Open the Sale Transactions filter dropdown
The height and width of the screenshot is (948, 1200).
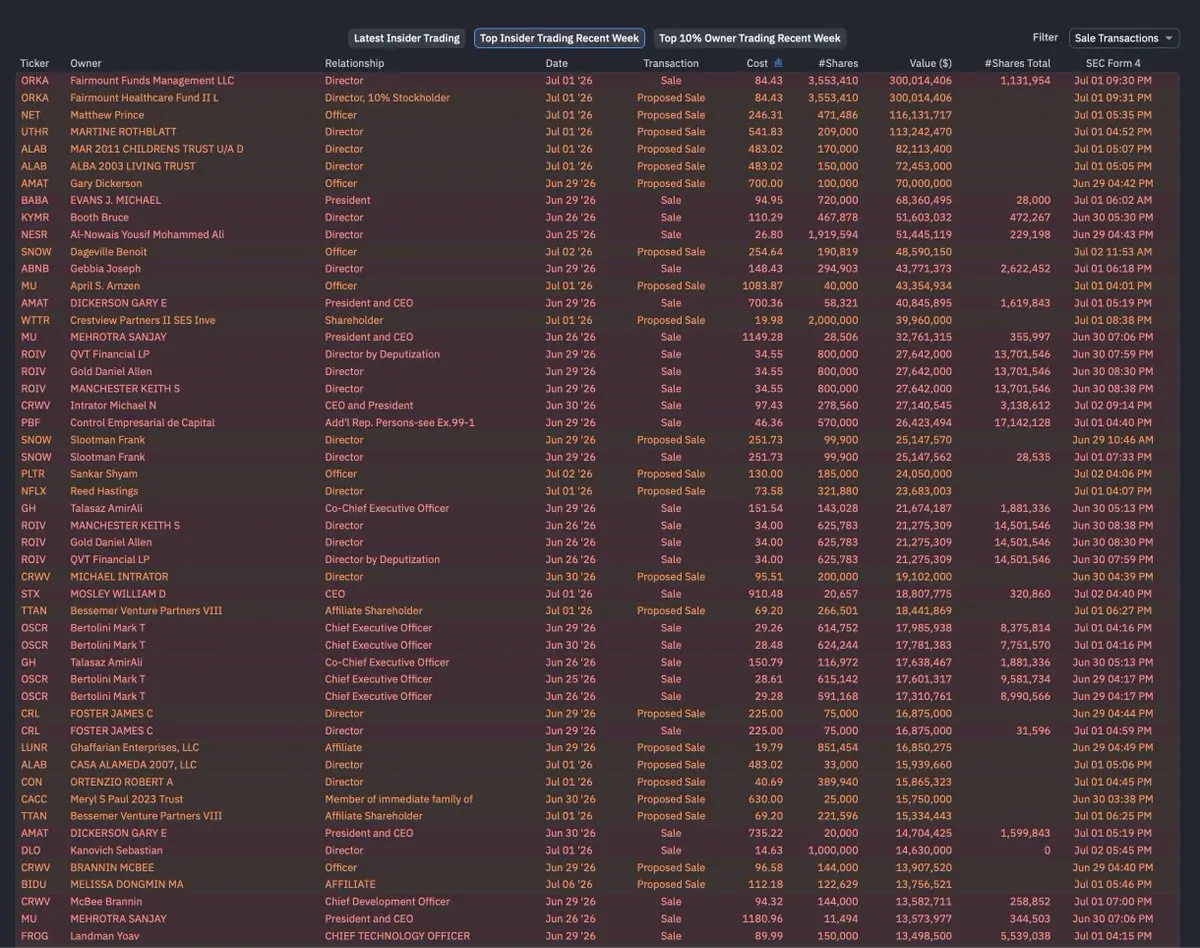coord(1124,38)
